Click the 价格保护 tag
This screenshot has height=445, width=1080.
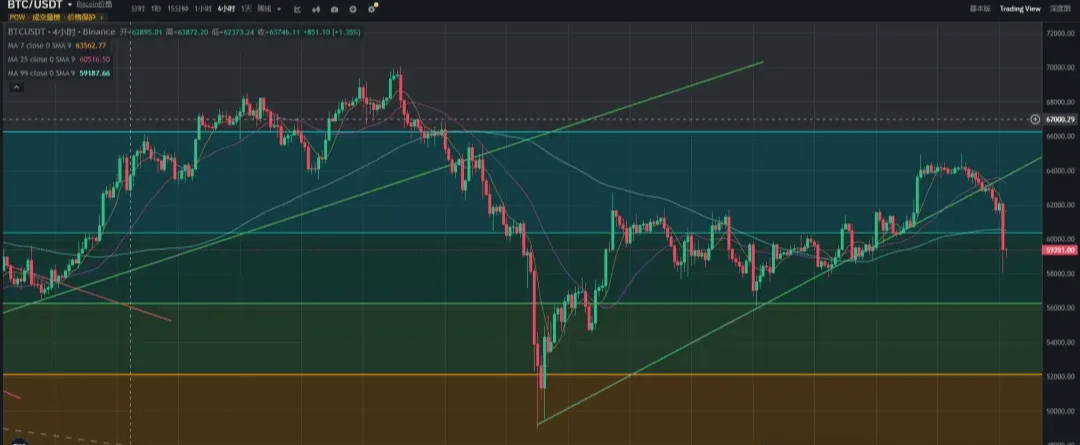(x=83, y=17)
